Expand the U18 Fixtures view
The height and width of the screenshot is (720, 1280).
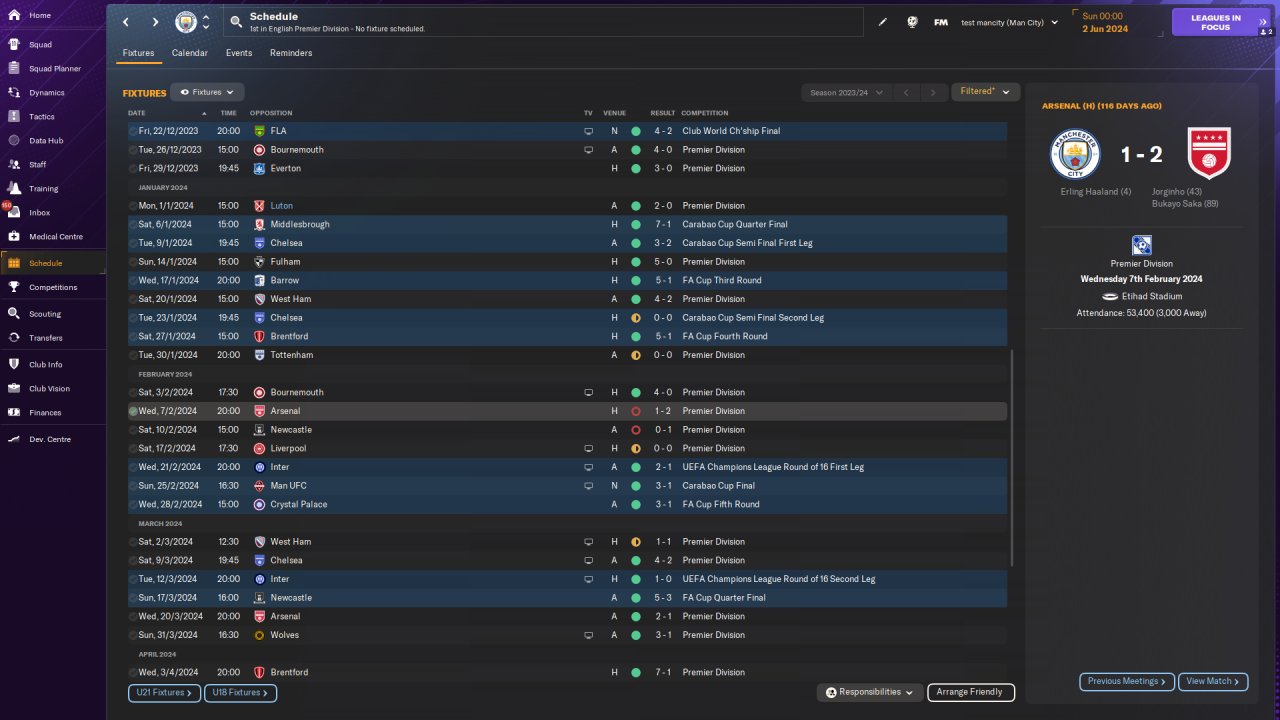pos(241,692)
